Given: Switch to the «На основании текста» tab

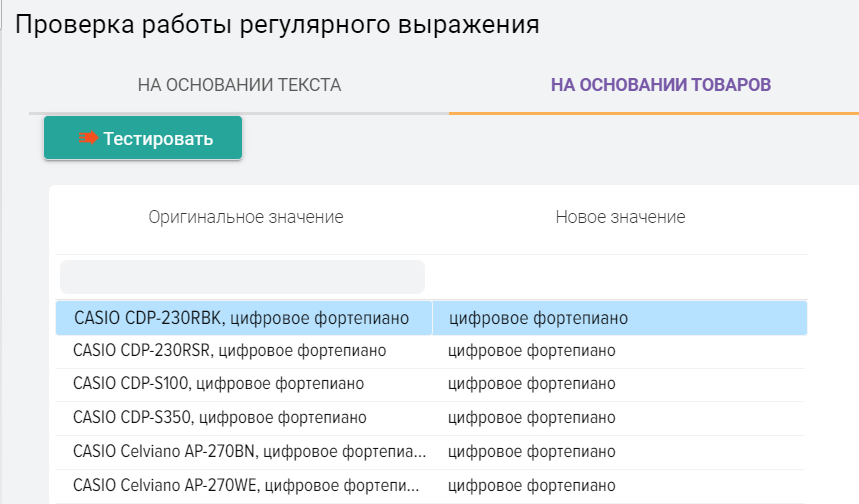Looking at the screenshot, I should (239, 85).
